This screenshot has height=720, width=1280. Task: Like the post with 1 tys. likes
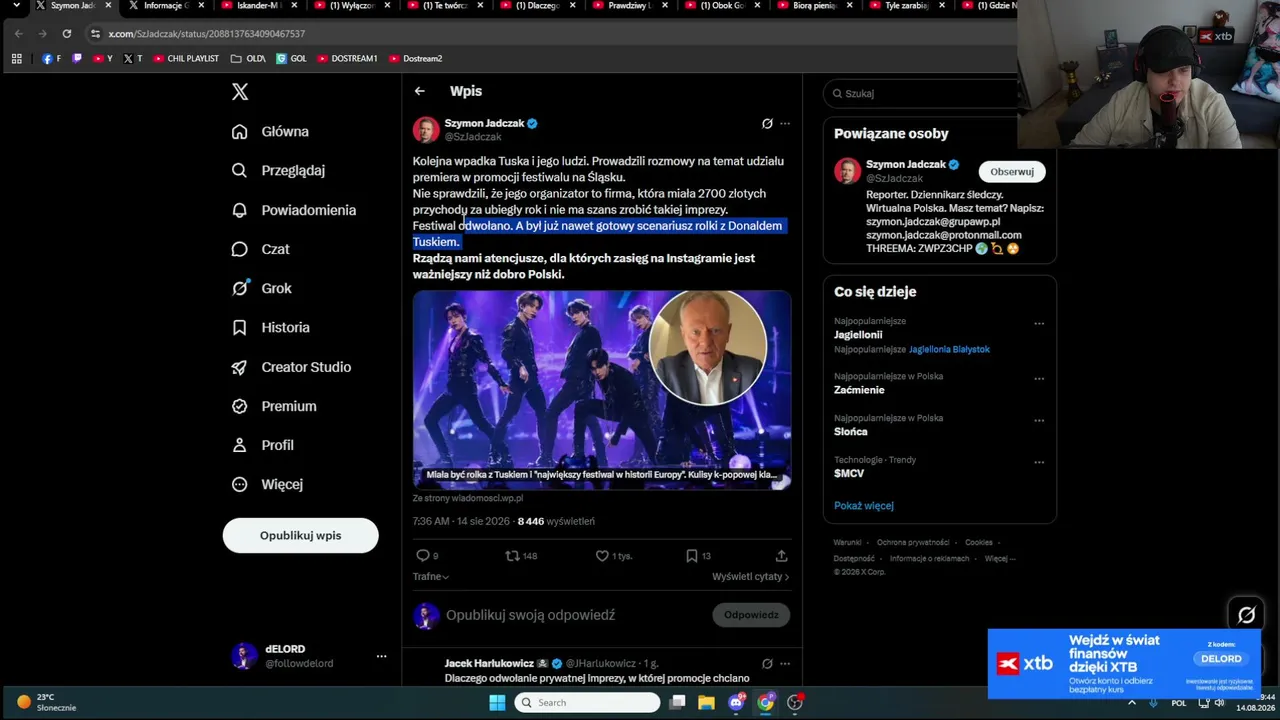point(613,556)
